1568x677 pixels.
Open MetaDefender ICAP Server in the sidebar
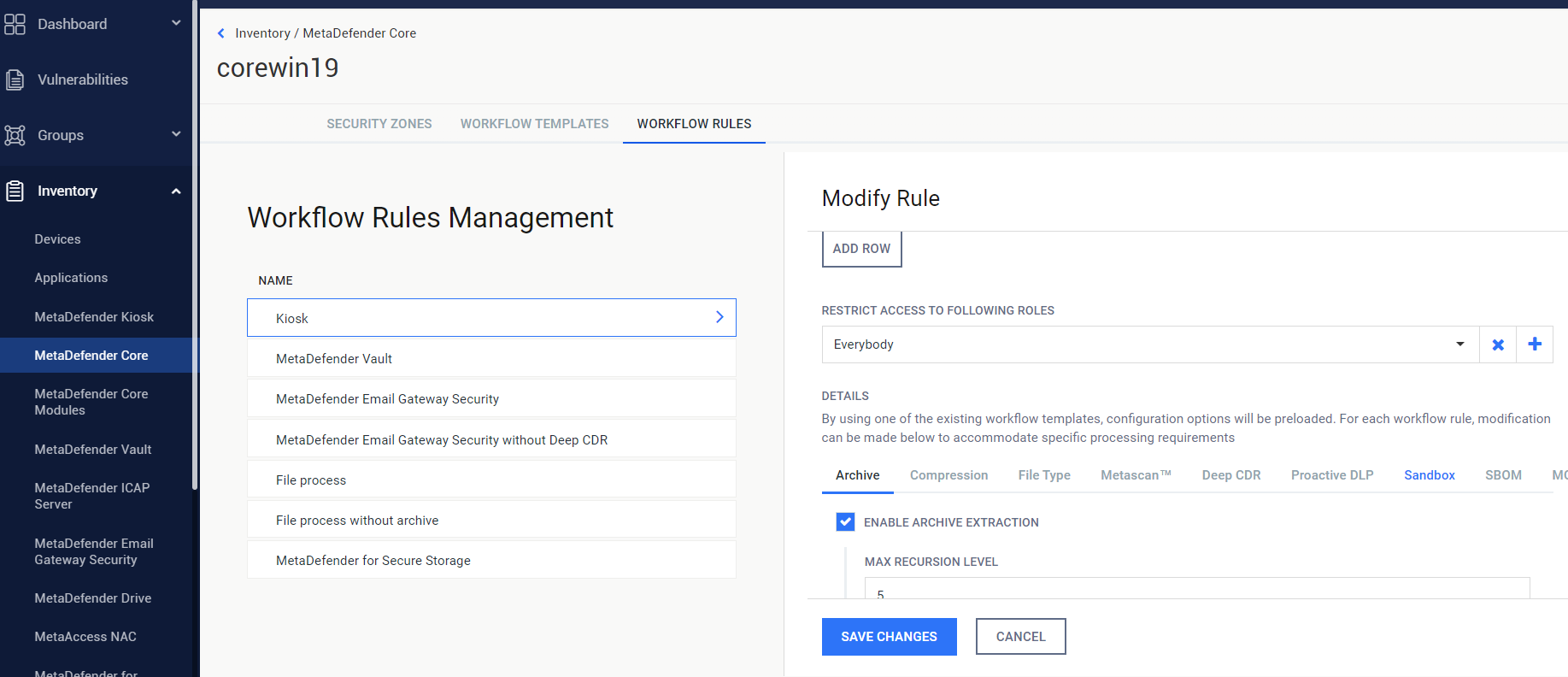point(92,496)
